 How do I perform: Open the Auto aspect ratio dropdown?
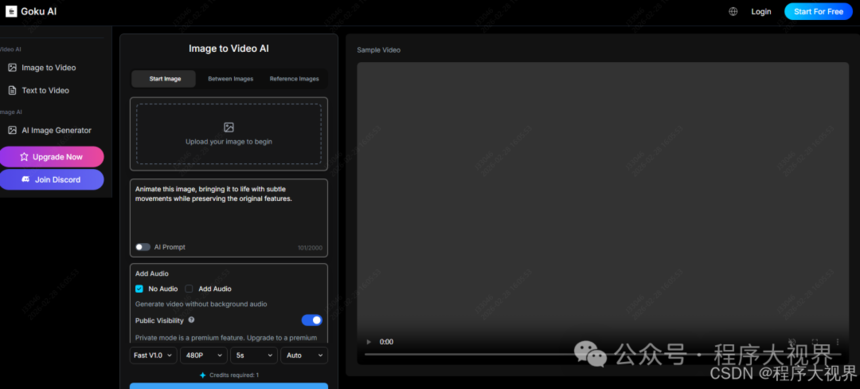pos(304,355)
